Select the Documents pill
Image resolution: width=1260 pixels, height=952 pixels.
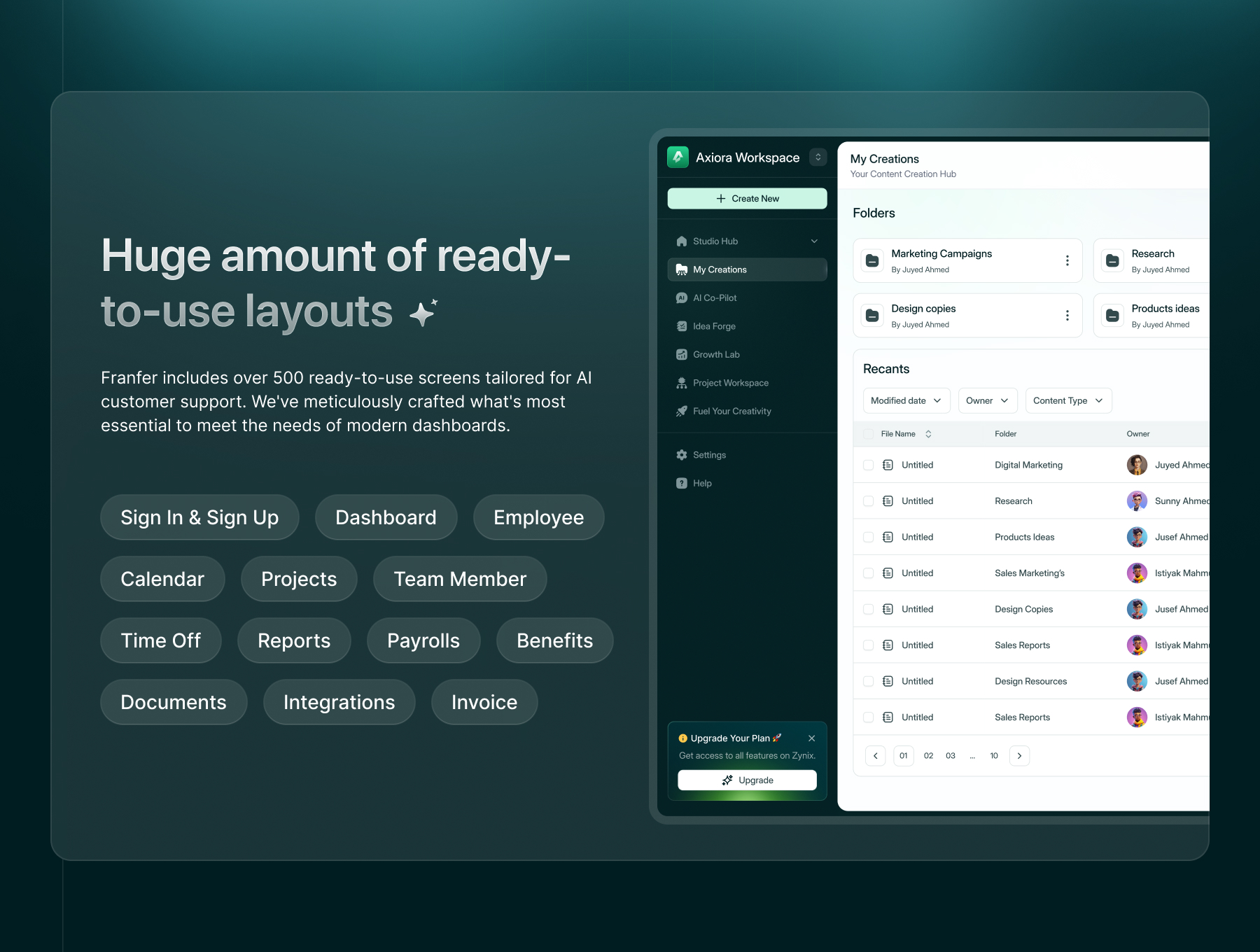coord(174,703)
